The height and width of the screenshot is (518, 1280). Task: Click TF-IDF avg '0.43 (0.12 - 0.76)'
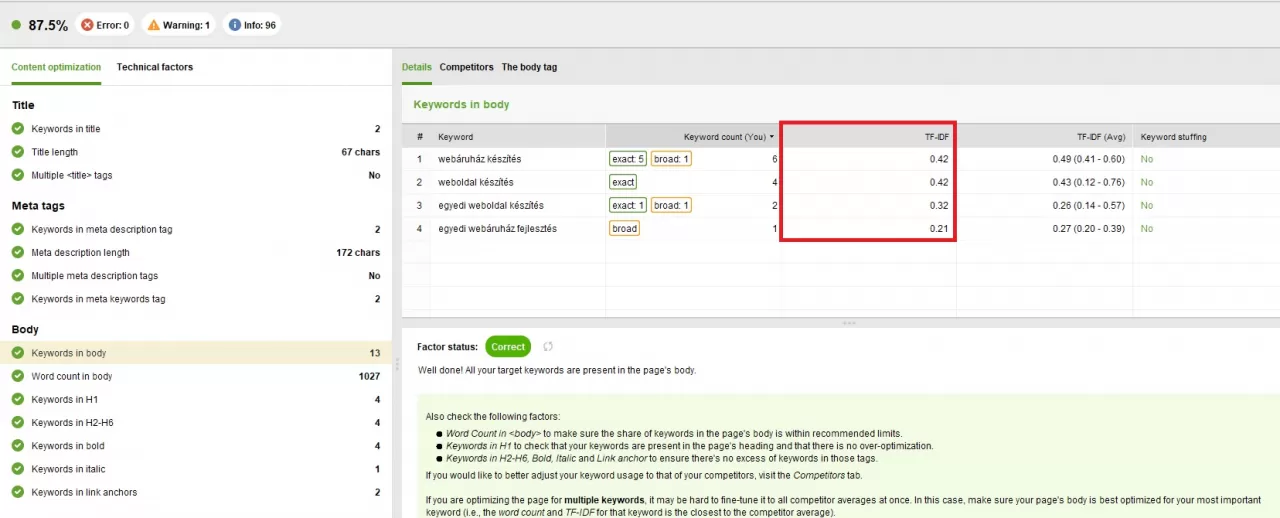click(x=1088, y=182)
